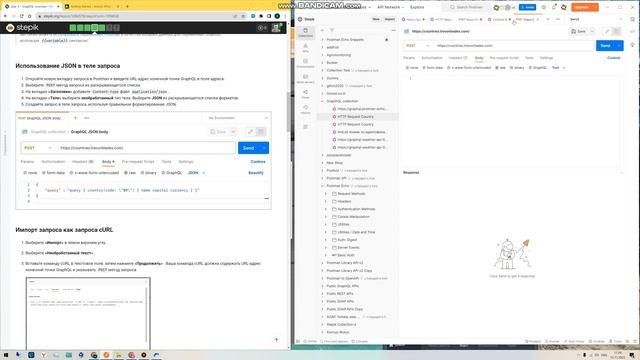This screenshot has width=640, height=360.
Task: Open Mock servers sidebar section
Action: coord(305,78)
